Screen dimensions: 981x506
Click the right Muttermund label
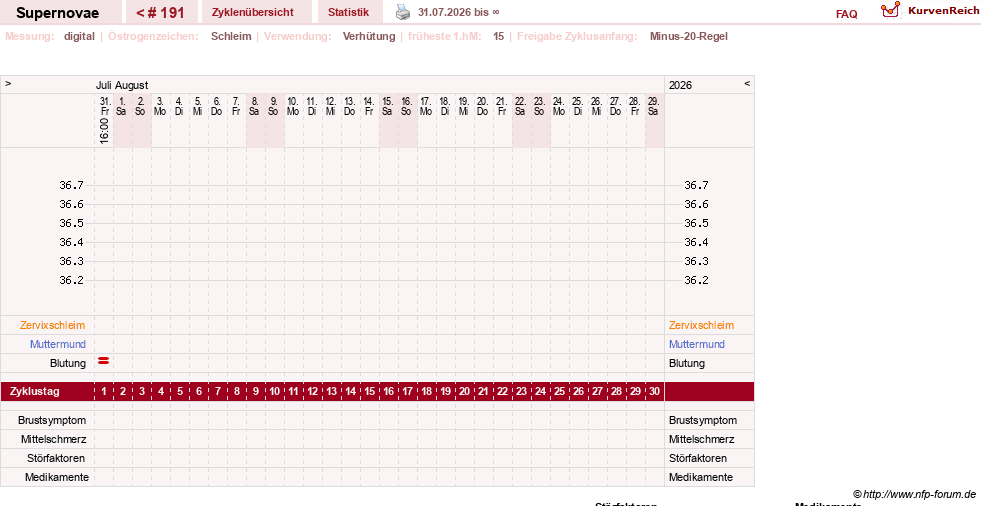pos(696,344)
